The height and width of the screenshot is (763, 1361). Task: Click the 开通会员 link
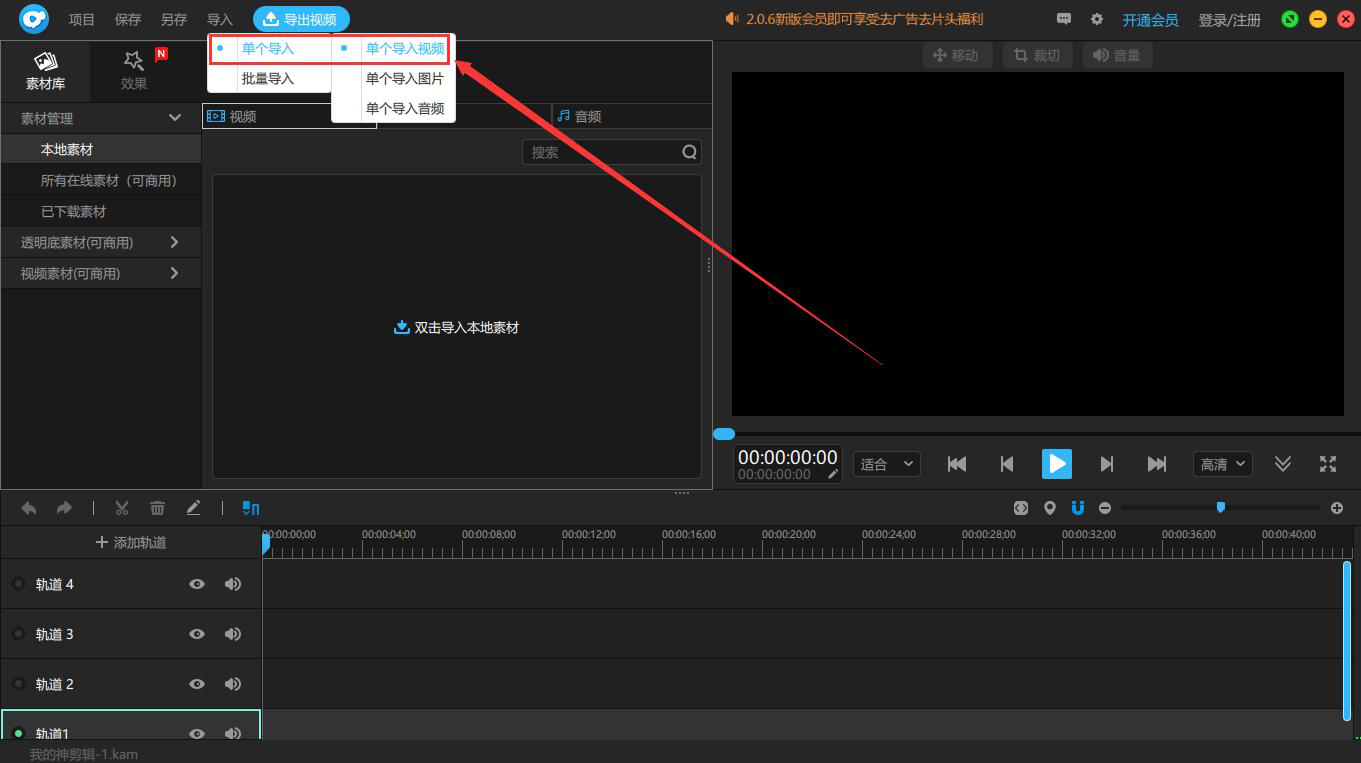tap(1150, 20)
